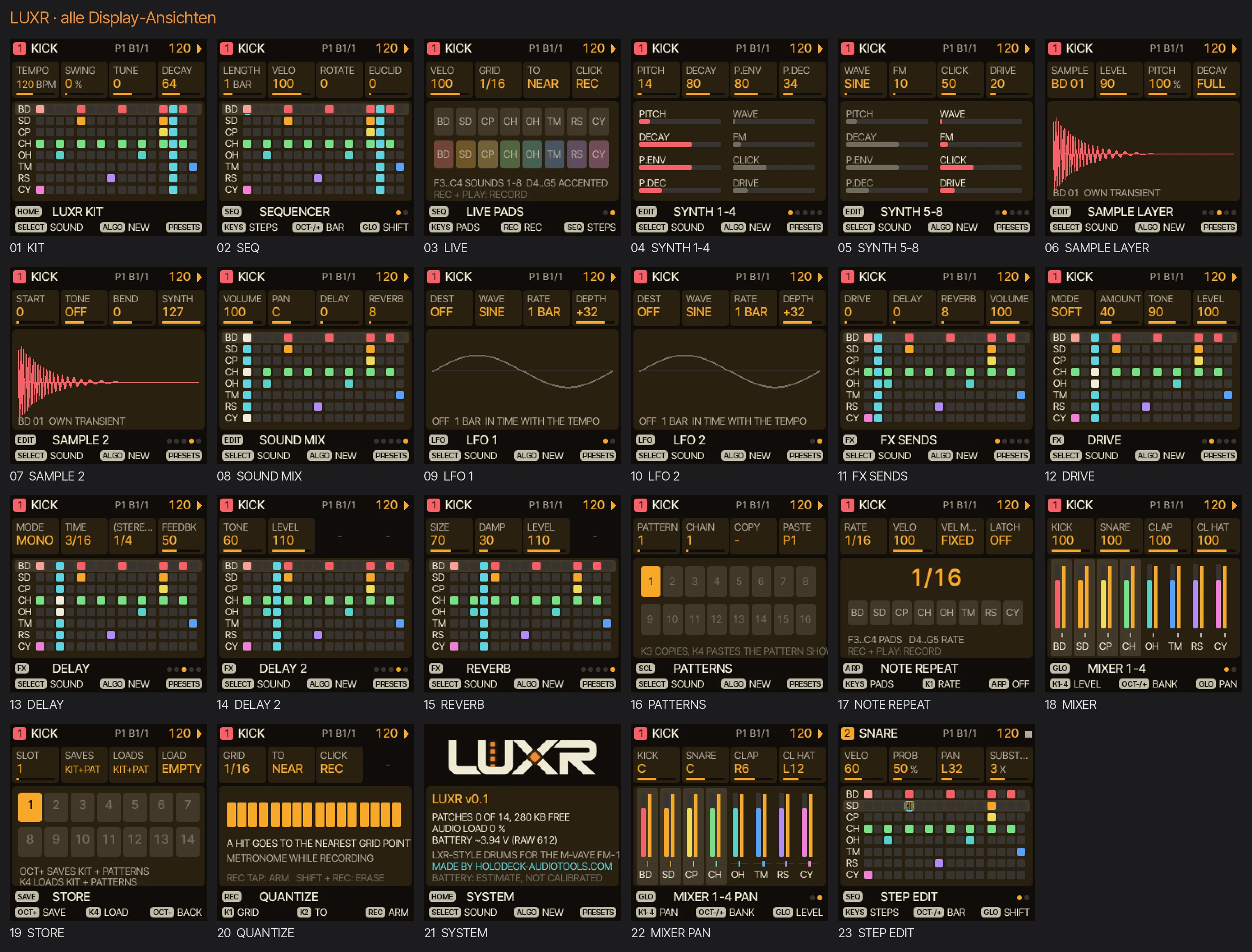Image resolution: width=1252 pixels, height=952 pixels.
Task: Click the HOME badge in LUXR KIT panel
Action: tap(28, 212)
